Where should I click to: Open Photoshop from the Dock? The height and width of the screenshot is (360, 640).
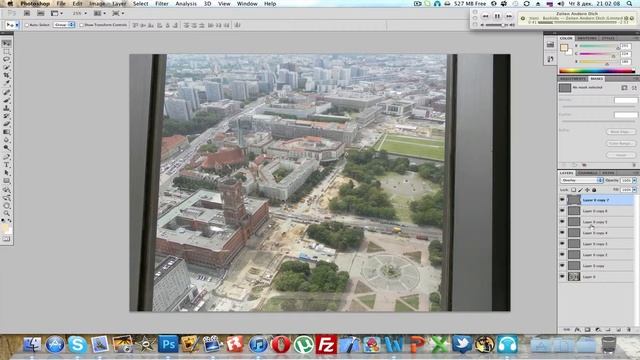(x=168, y=344)
